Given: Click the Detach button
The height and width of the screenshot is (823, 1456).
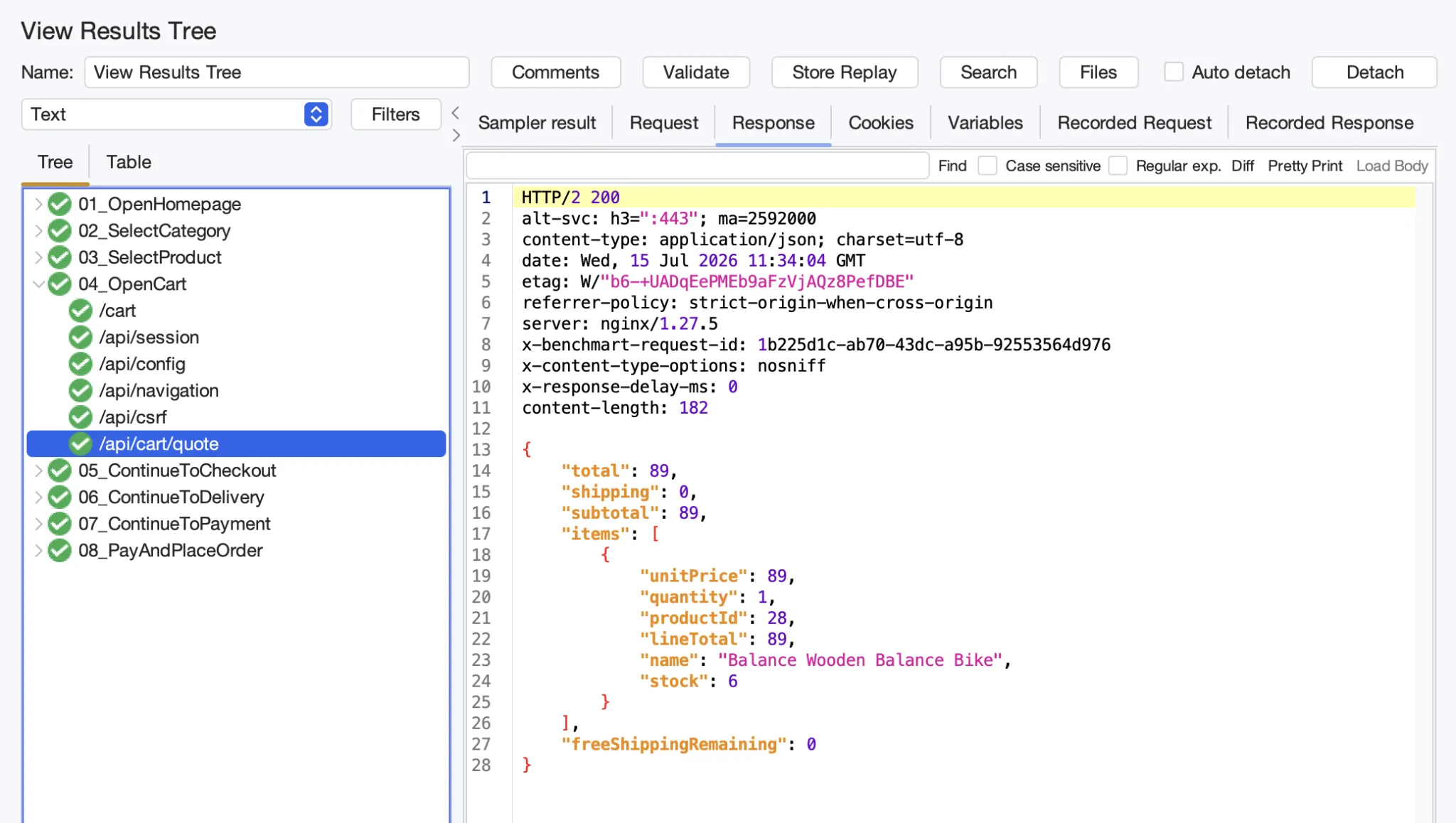Looking at the screenshot, I should click(x=1375, y=72).
